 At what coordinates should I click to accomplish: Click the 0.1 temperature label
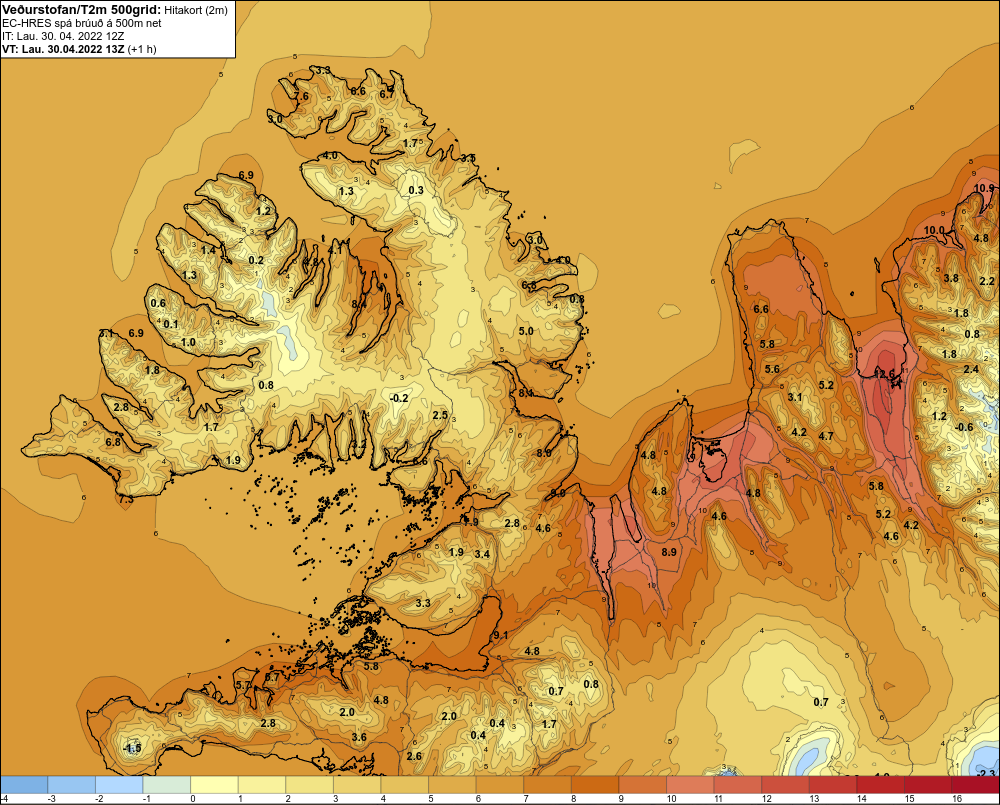point(171,324)
